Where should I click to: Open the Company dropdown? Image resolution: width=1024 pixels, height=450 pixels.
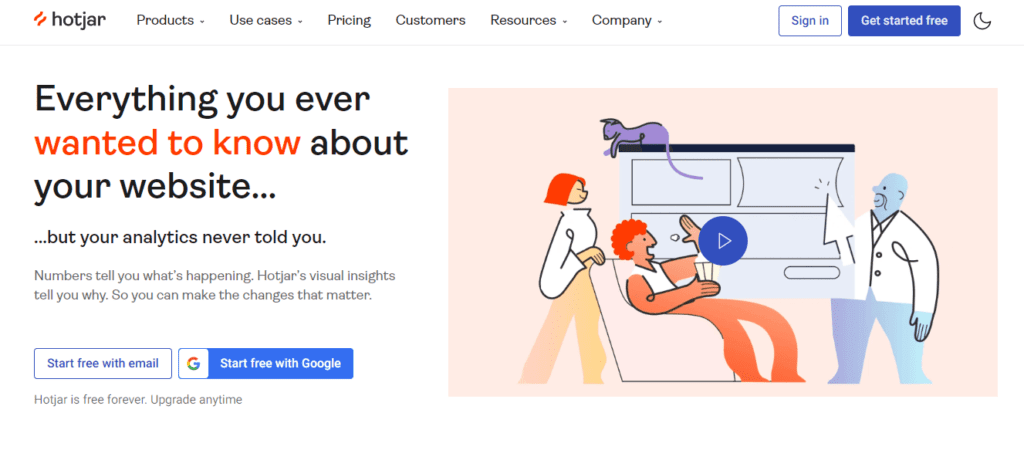(626, 20)
